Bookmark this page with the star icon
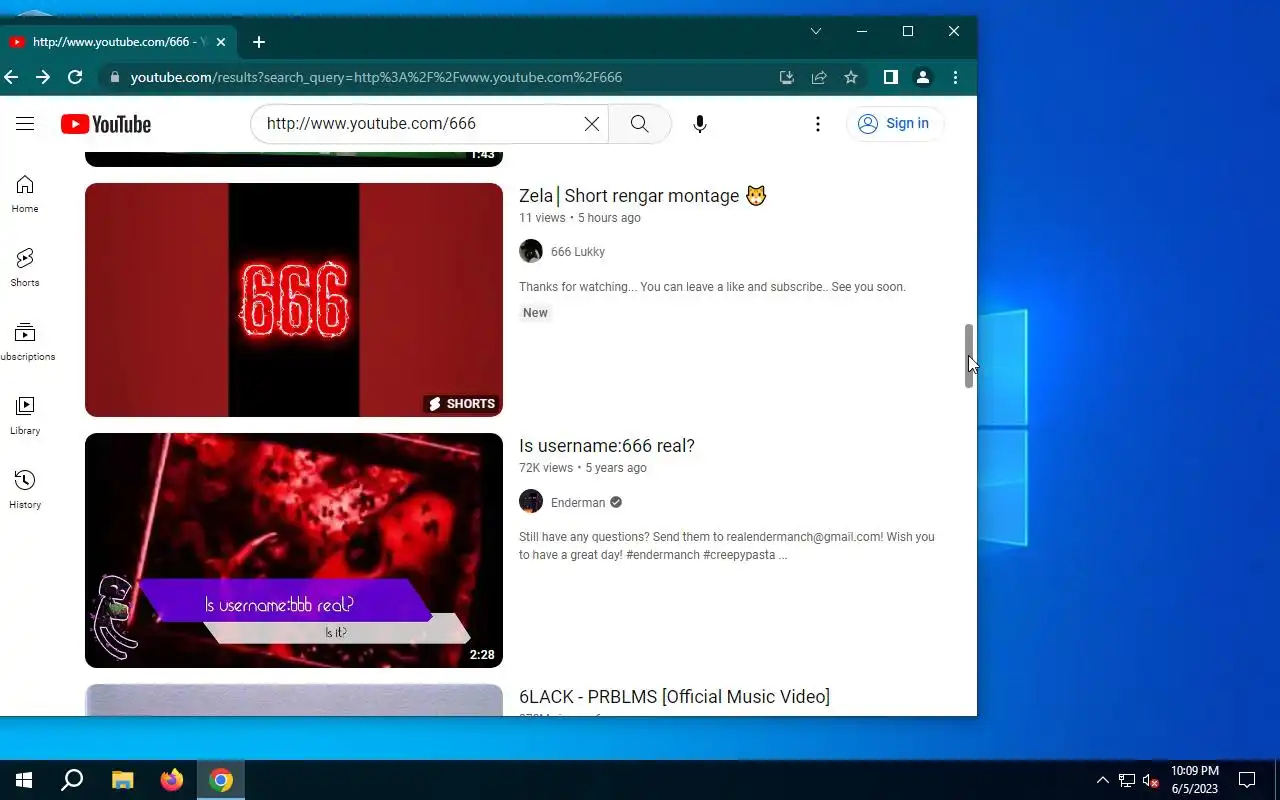The width and height of the screenshot is (1280, 800). click(851, 77)
